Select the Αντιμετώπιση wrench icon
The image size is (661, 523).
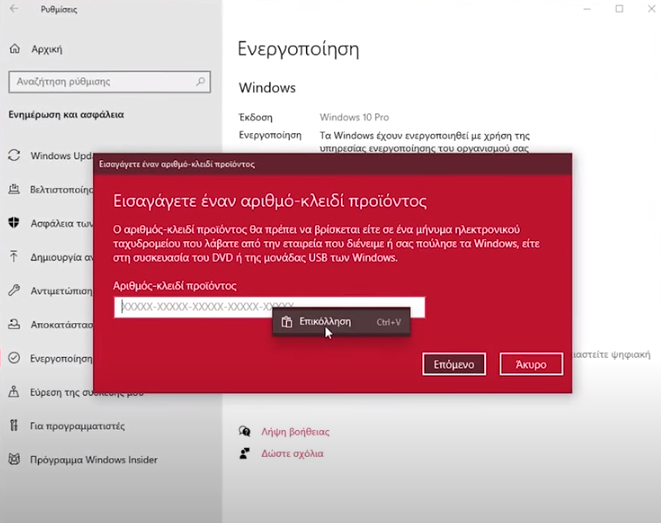click(14, 290)
